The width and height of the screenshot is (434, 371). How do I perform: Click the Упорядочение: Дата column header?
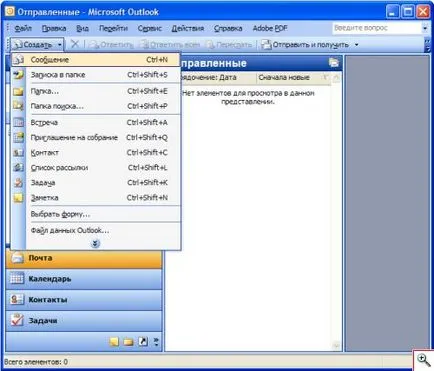tap(218, 78)
